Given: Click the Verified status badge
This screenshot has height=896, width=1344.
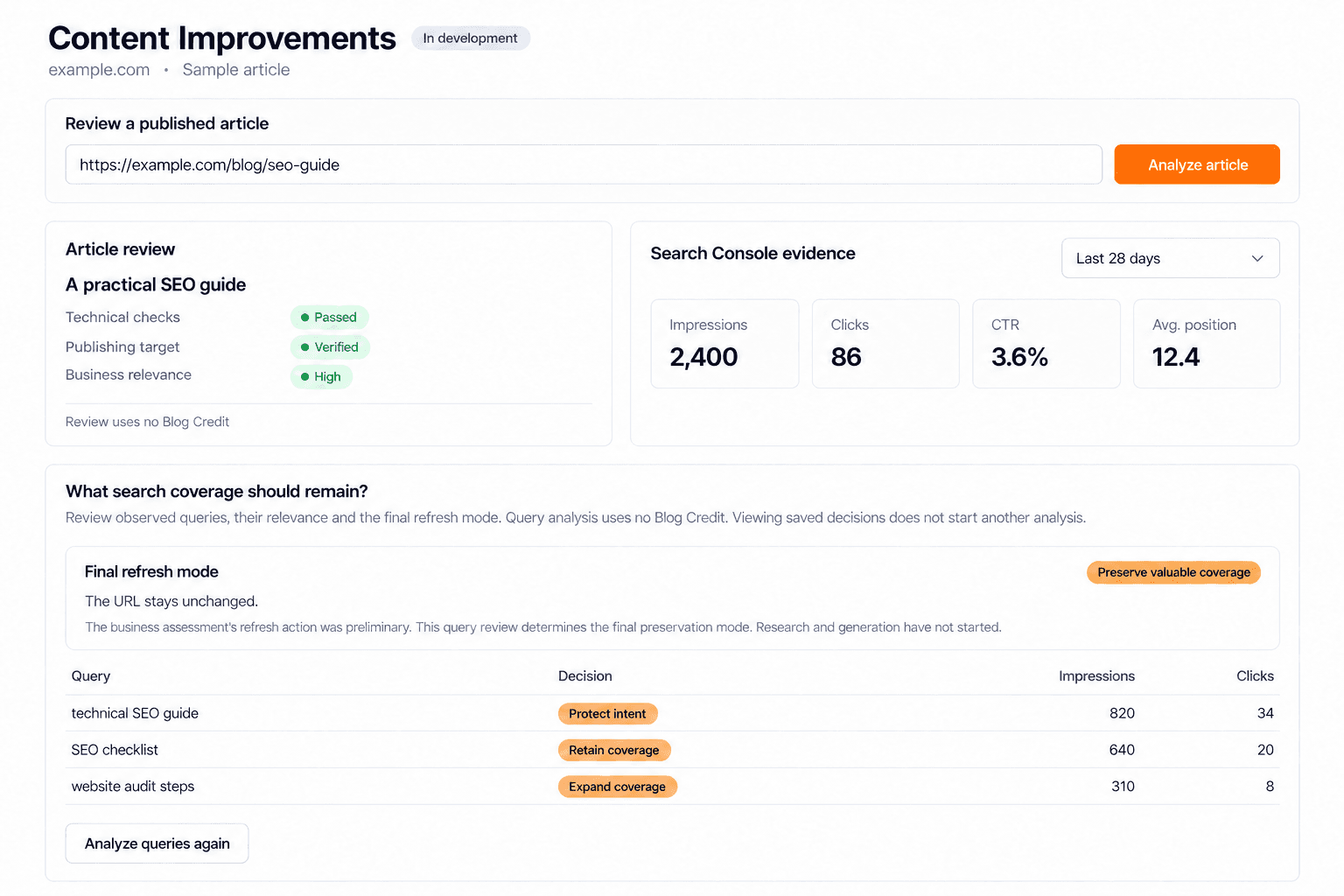Looking at the screenshot, I should tap(330, 346).
